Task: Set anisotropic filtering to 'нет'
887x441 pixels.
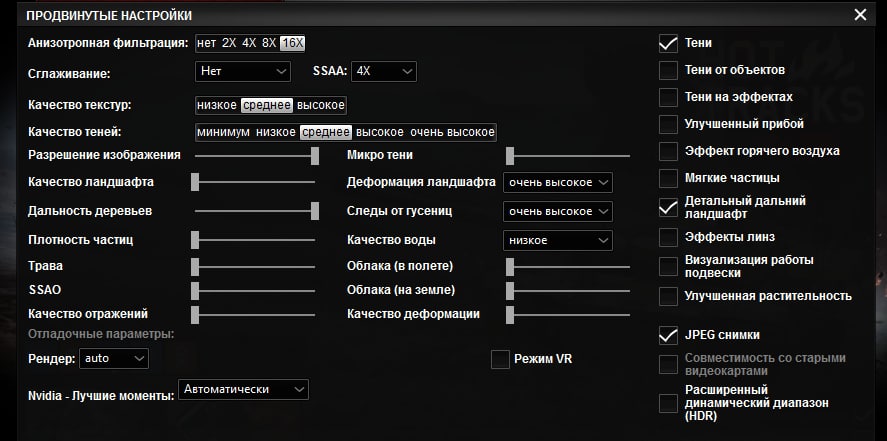Action: [207, 43]
